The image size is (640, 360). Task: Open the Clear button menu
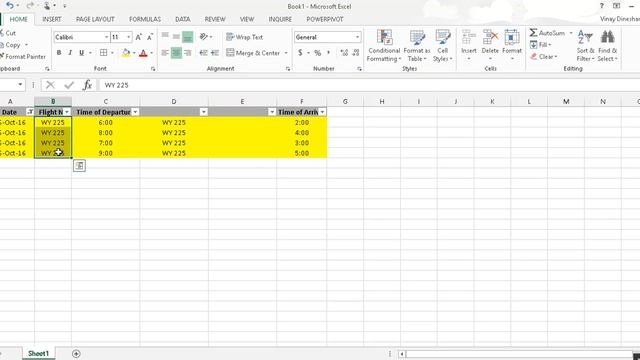[543, 56]
